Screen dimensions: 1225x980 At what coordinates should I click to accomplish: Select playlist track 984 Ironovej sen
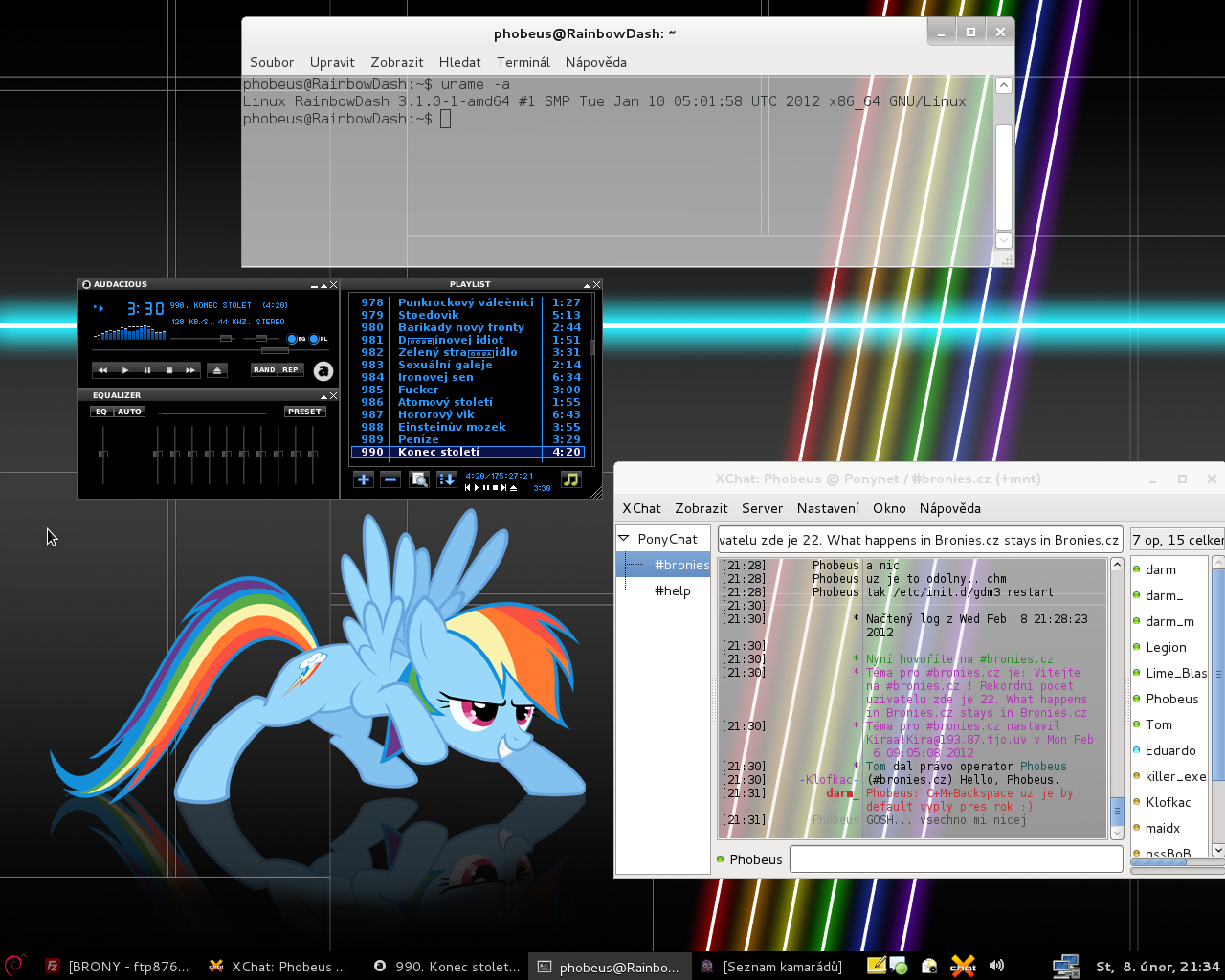470,377
